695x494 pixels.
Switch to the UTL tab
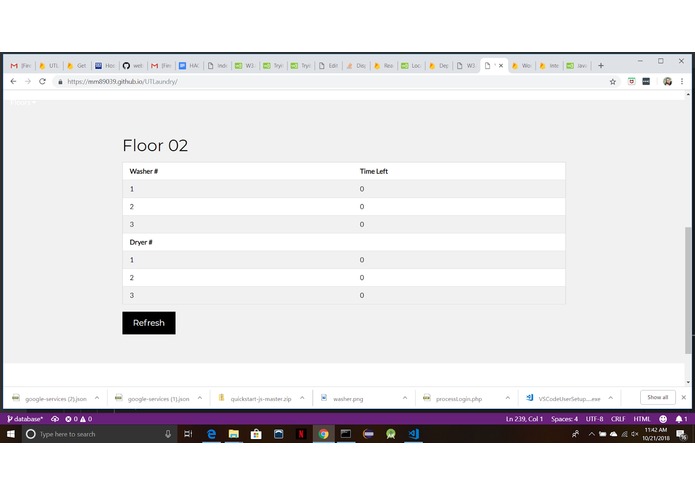[x=49, y=66]
